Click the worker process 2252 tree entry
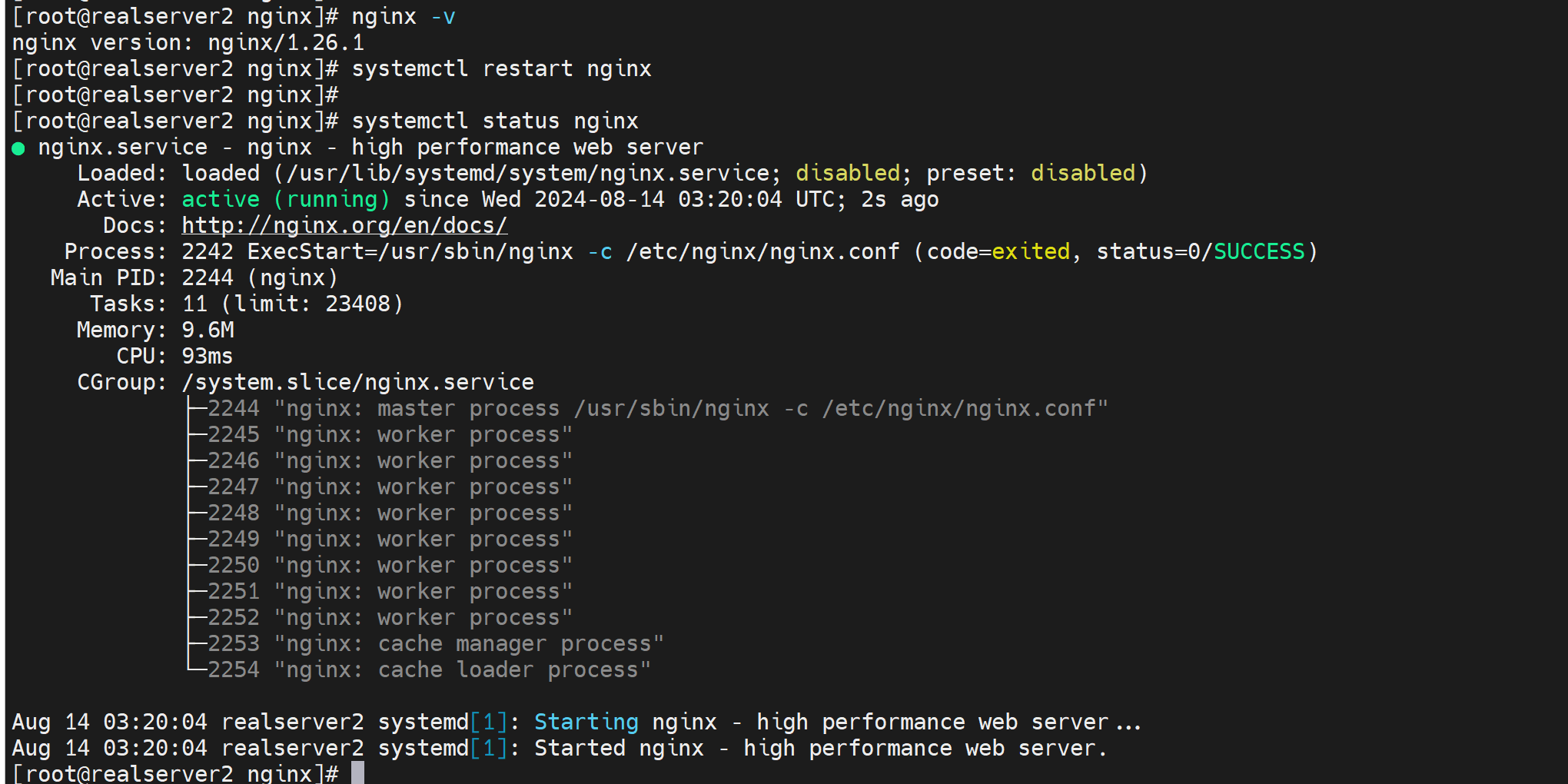The image size is (1568, 784). point(390,617)
